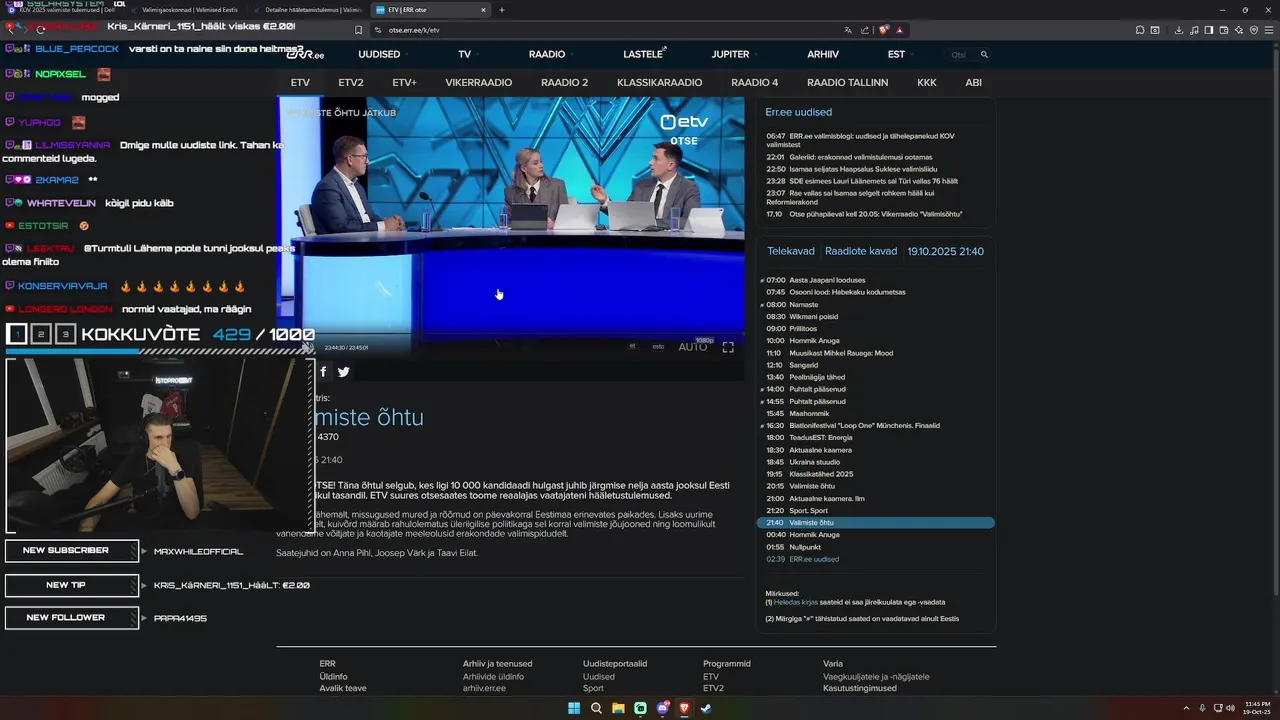The width and height of the screenshot is (1280, 720).
Task: Select schedule row 21:40 Valimiste õhtu
Action: point(876,523)
